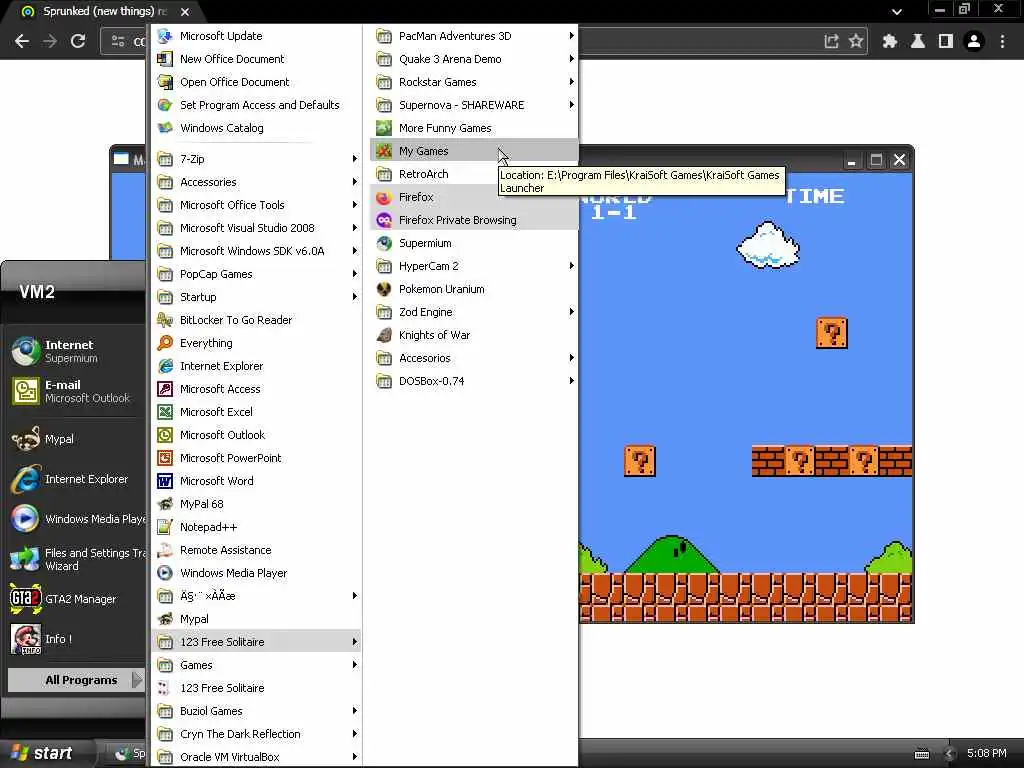
Task: Expand Rockstar Games submenu arrow
Action: [571, 82]
